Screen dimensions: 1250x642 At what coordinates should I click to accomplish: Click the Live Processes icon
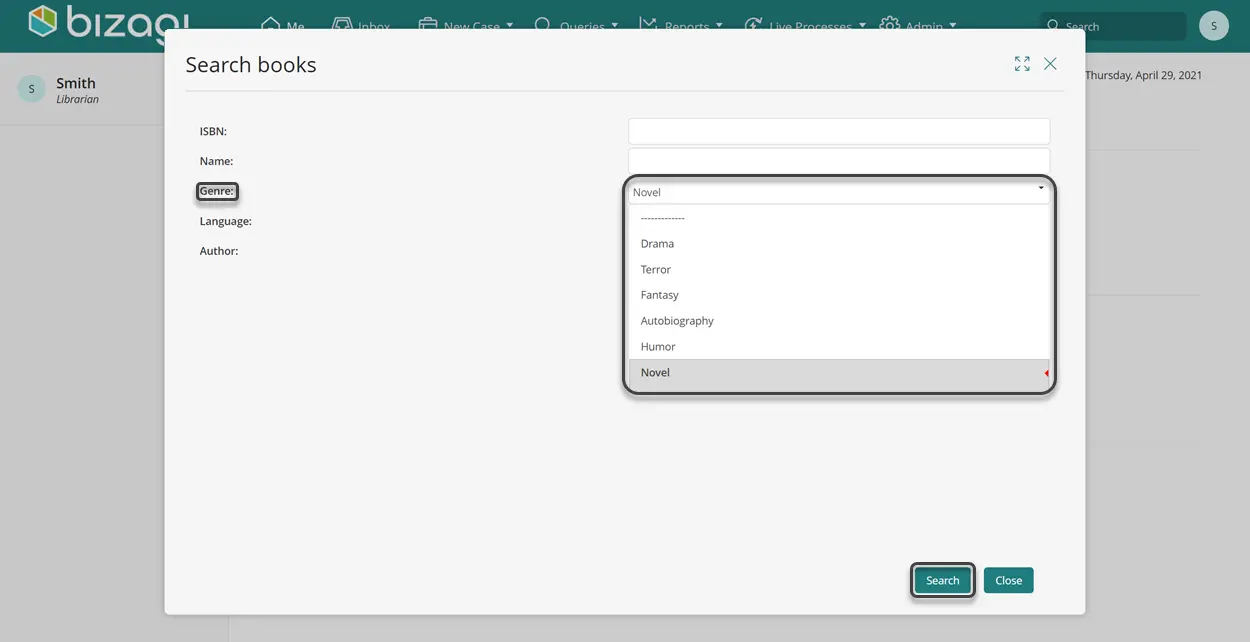[754, 24]
